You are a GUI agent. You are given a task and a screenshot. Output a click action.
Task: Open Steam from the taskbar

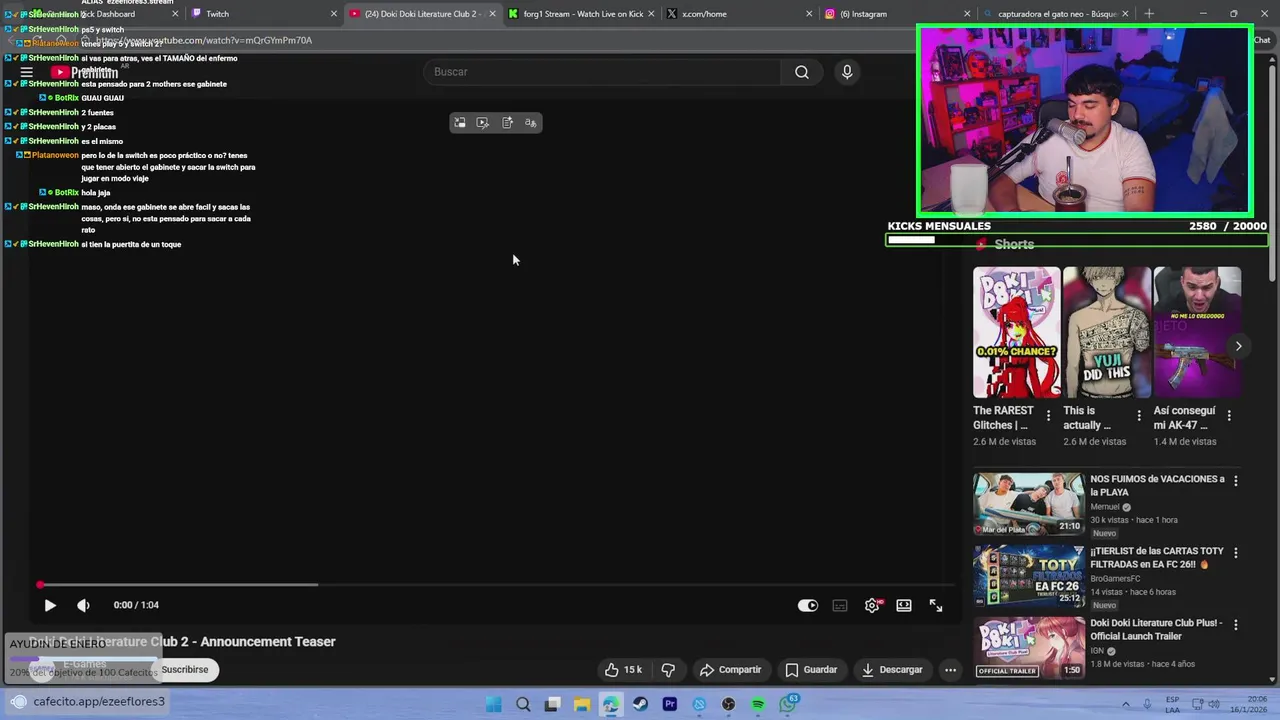pos(640,704)
